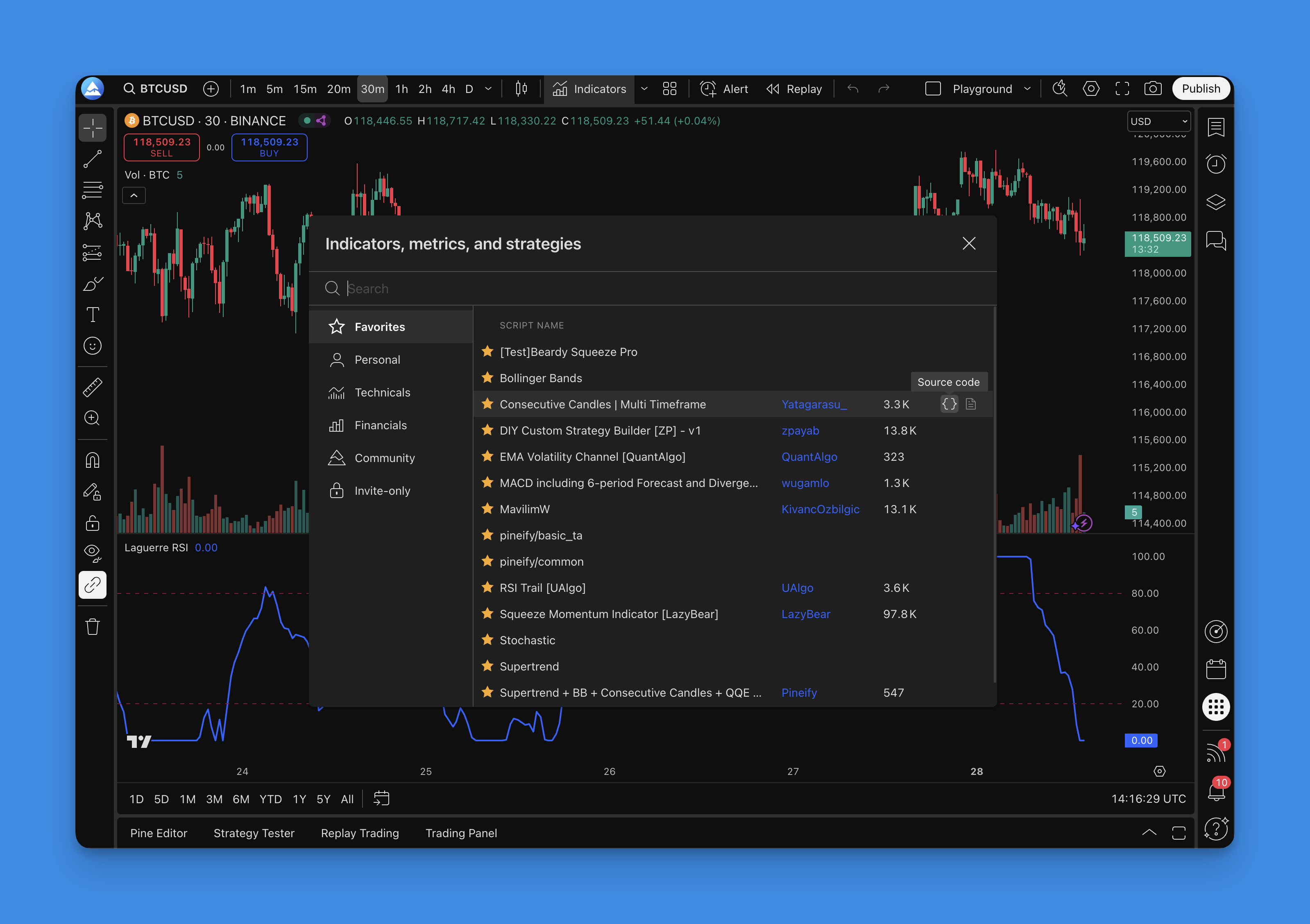Select the Technicals category

point(391,392)
